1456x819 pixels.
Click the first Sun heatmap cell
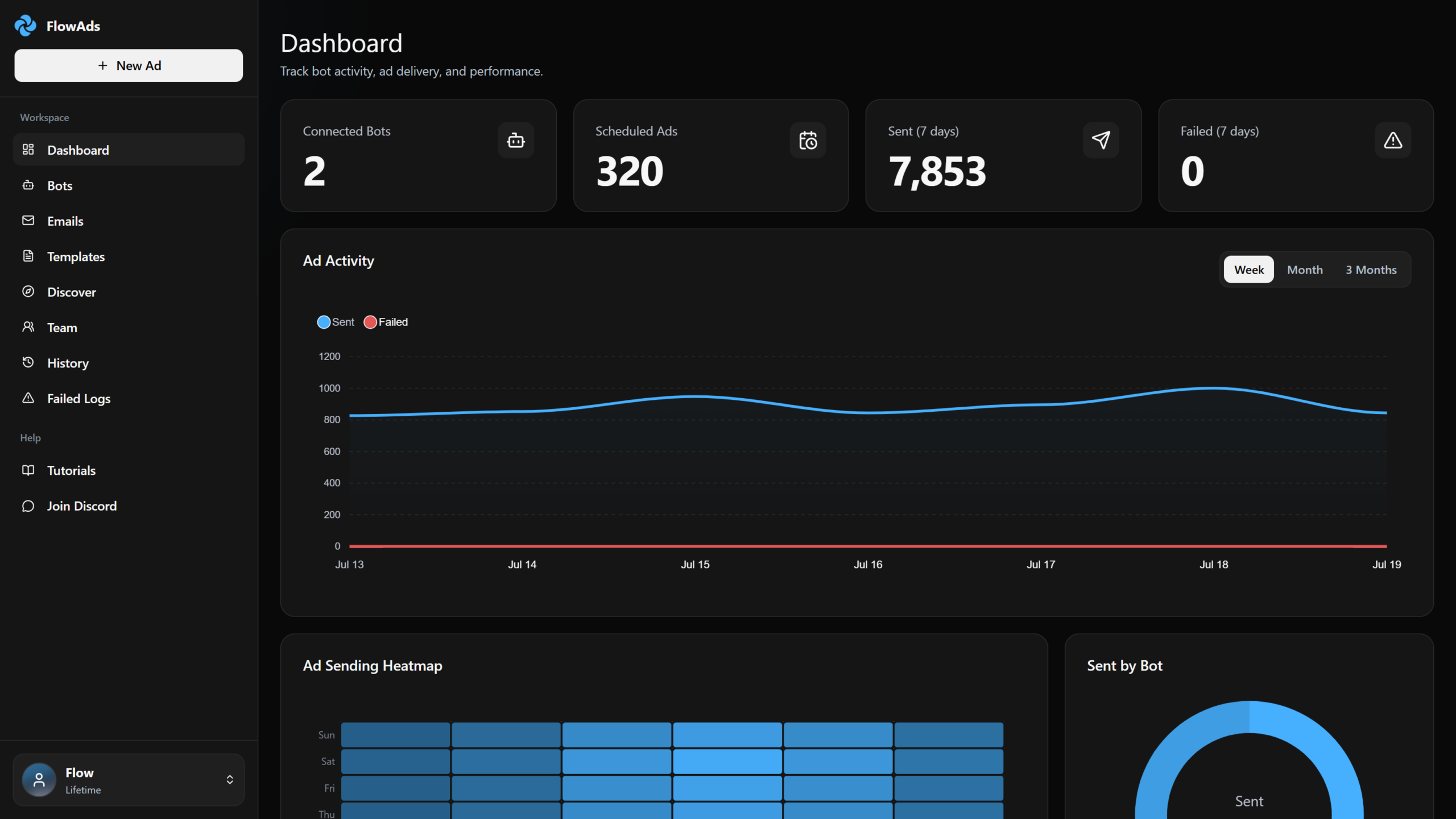[395, 735]
